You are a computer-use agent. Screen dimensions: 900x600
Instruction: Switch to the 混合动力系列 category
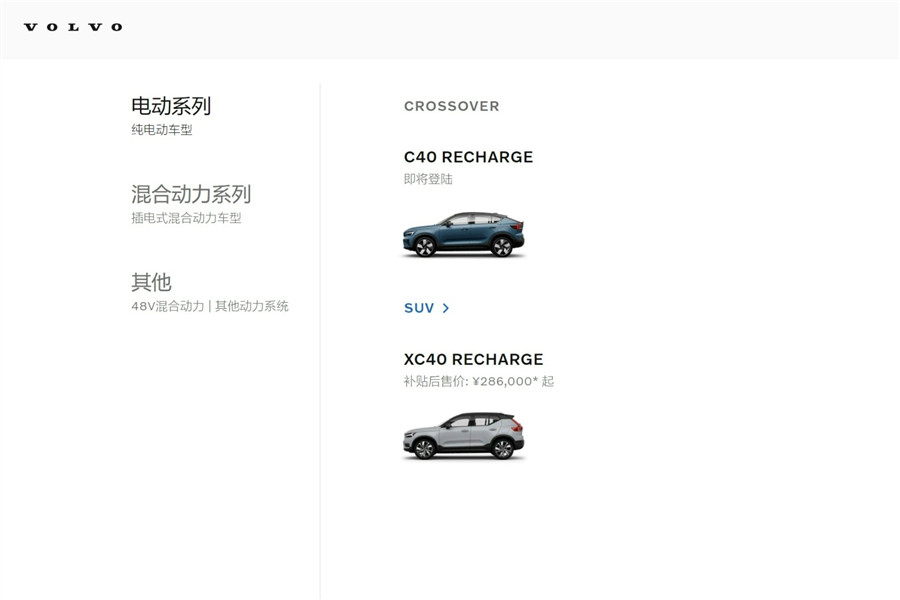191,194
